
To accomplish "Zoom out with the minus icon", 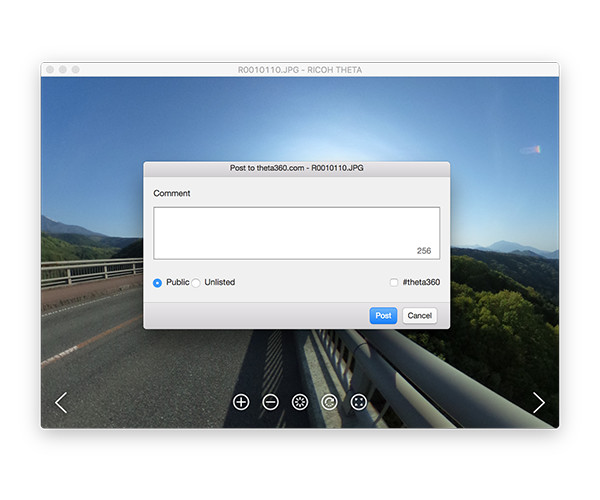I will pos(270,402).
